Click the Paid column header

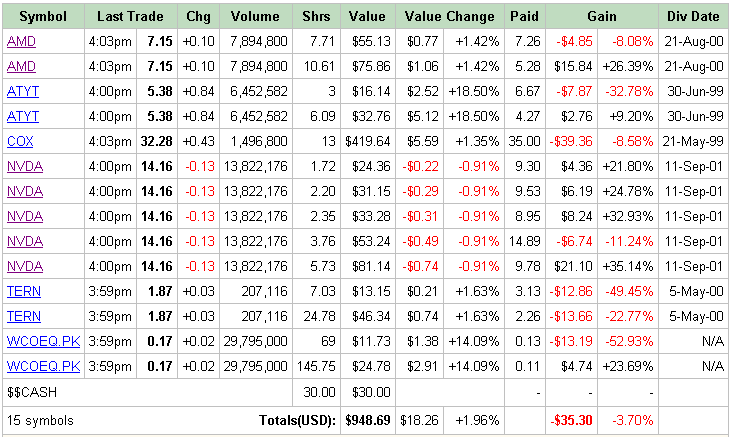[x=525, y=16]
